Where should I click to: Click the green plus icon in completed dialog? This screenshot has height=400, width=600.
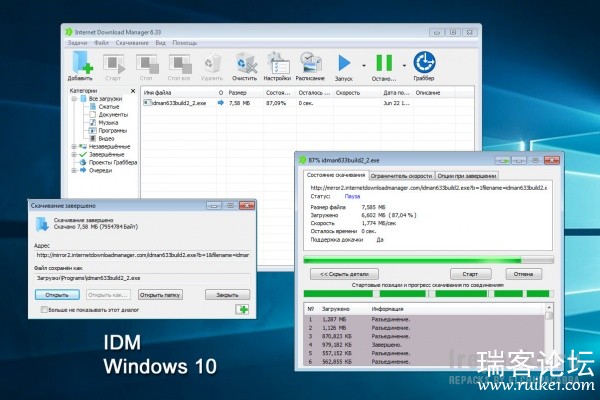click(x=242, y=309)
